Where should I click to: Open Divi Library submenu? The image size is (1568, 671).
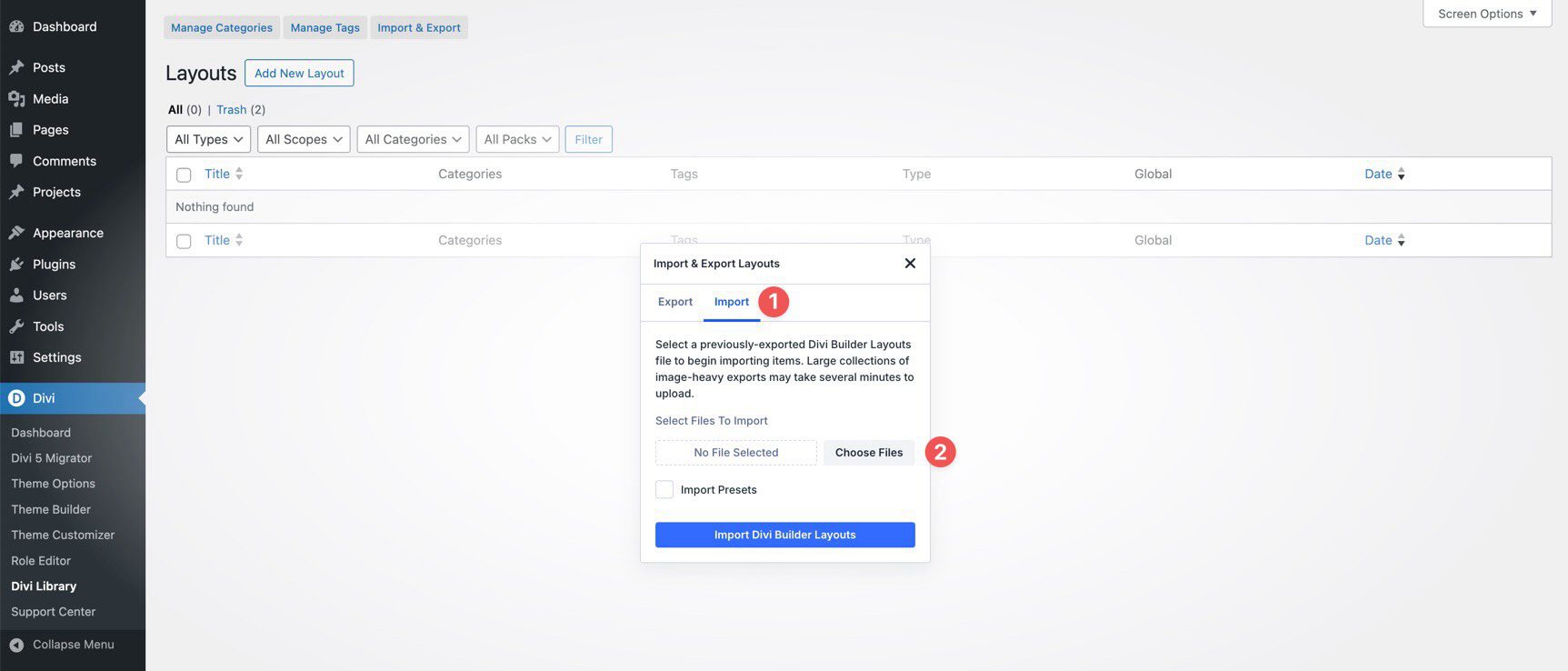click(x=44, y=586)
